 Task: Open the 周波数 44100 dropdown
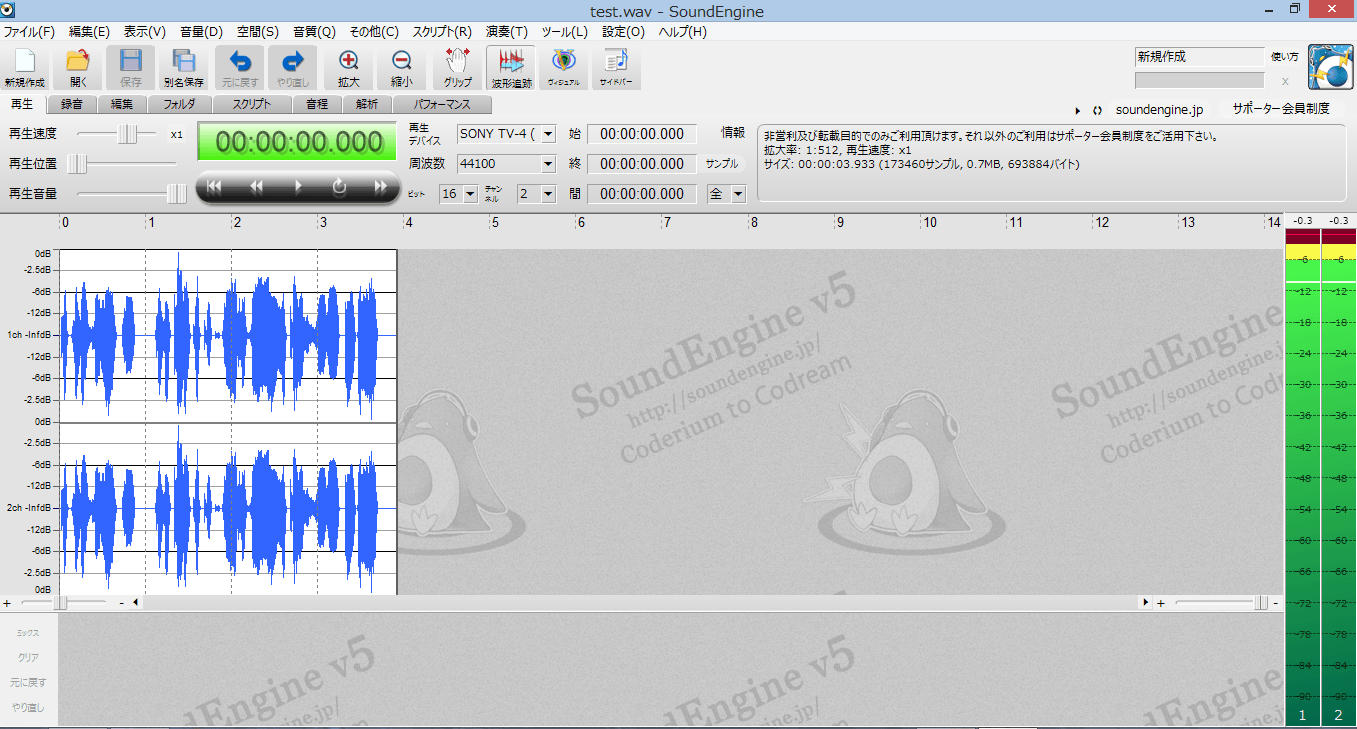(548, 164)
